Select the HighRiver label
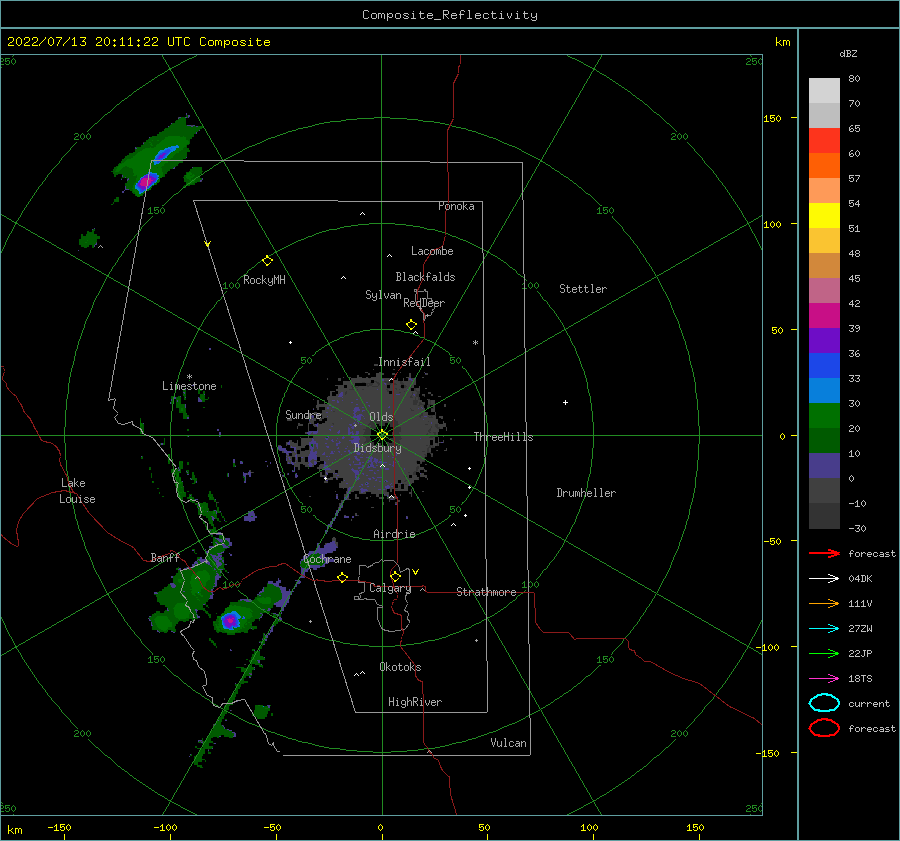This screenshot has height=841, width=900. (415, 702)
